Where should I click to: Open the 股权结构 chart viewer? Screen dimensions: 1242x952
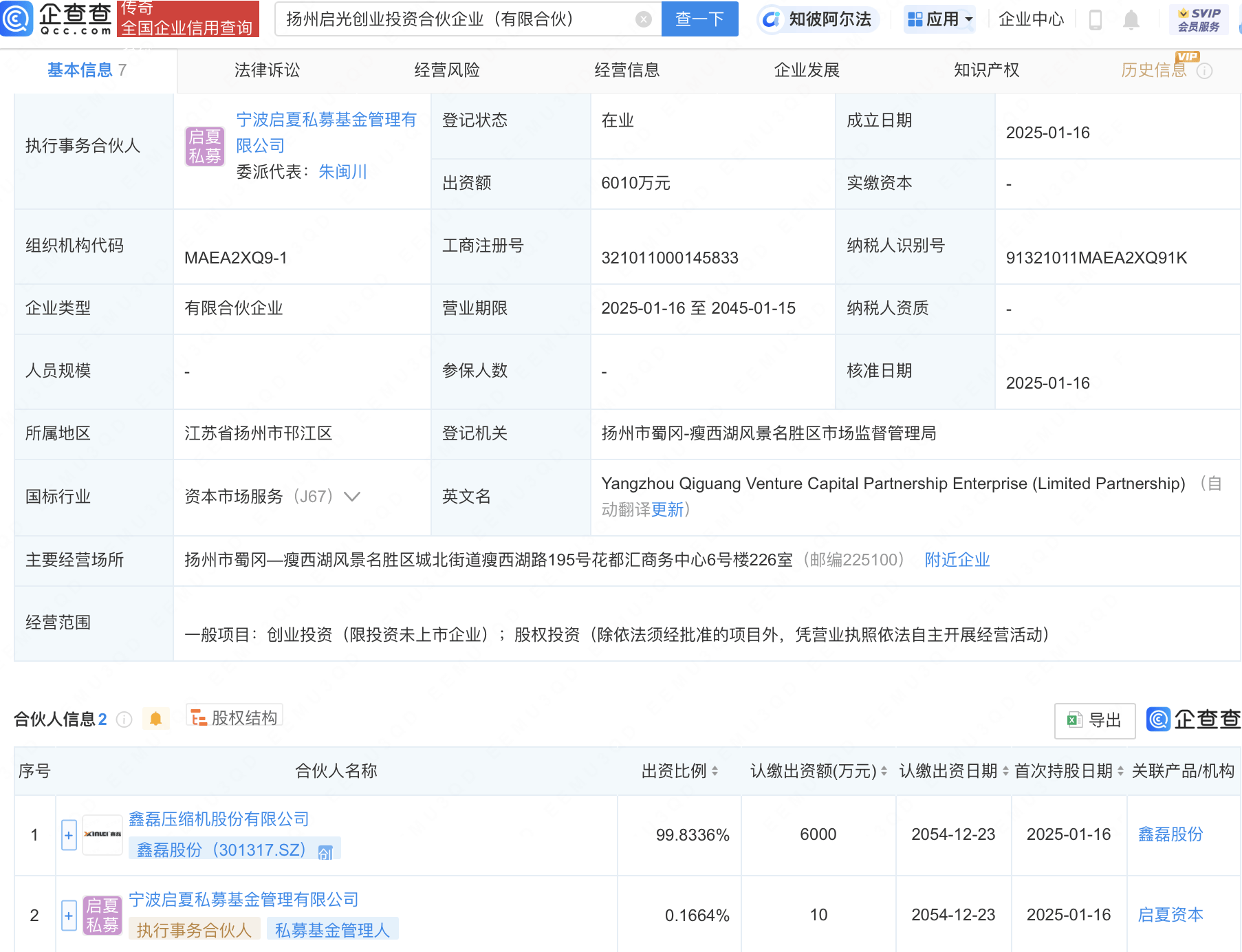[234, 716]
